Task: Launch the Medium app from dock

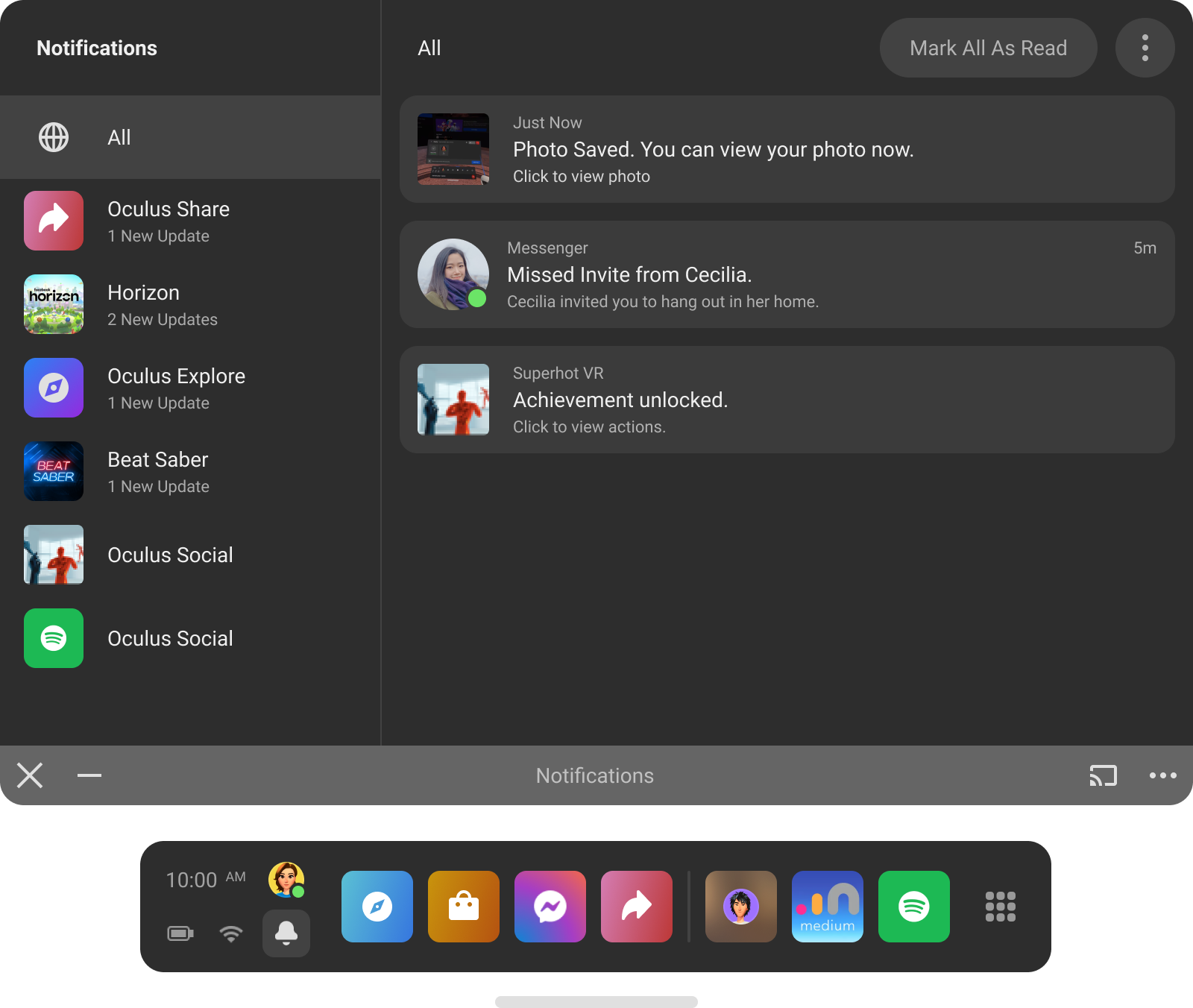Action: click(x=828, y=907)
